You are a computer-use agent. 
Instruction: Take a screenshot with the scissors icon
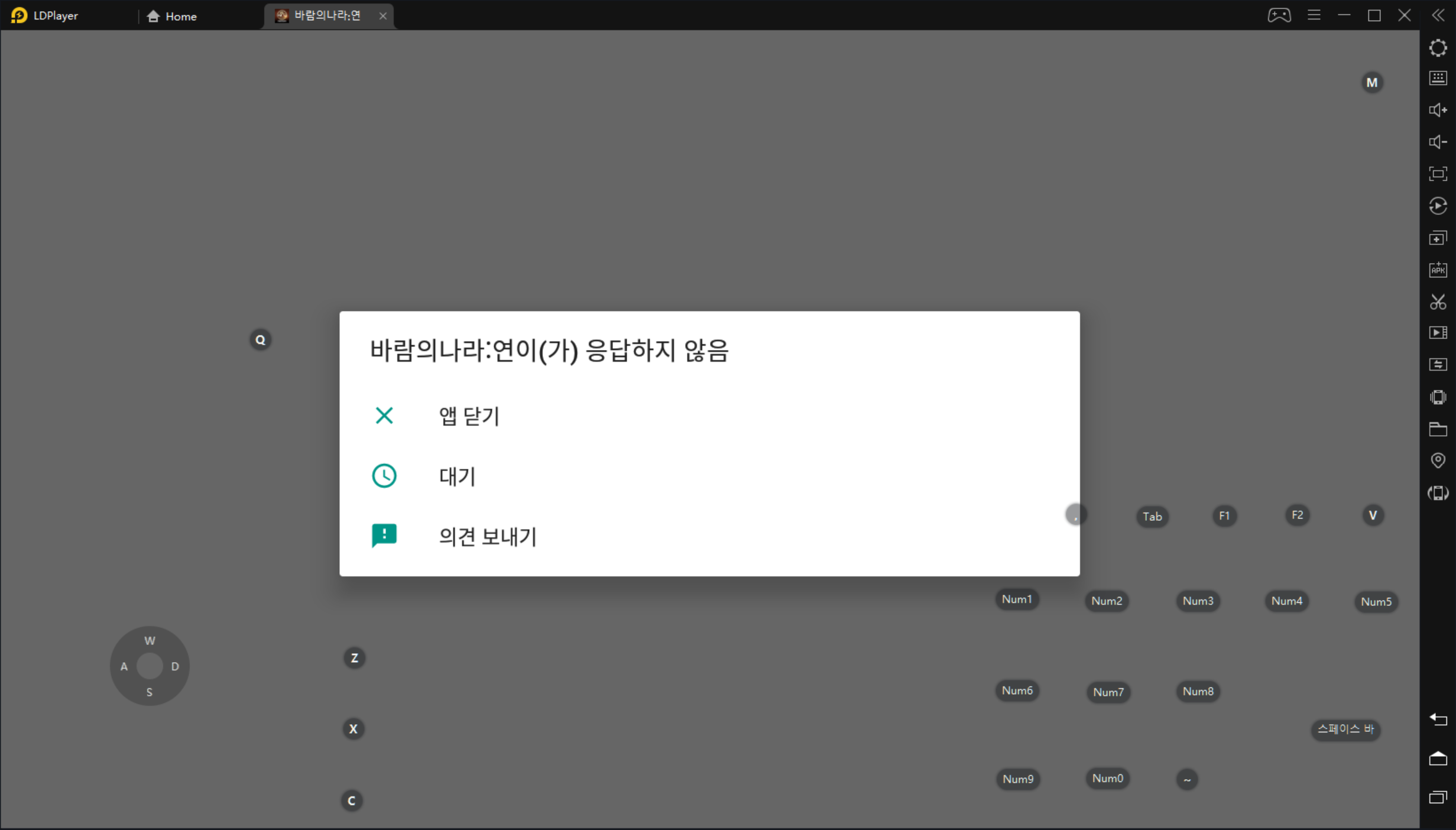pos(1438,301)
